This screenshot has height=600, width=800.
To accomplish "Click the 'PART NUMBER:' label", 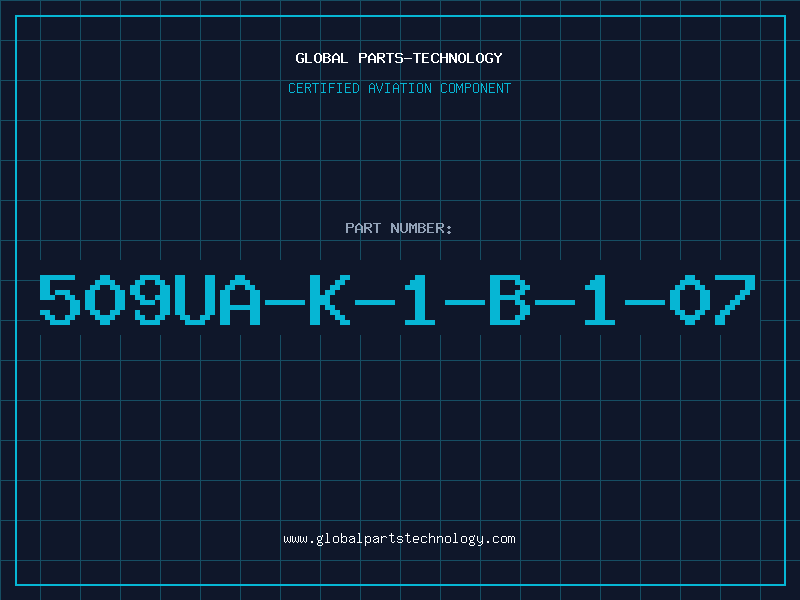I will tap(399, 228).
